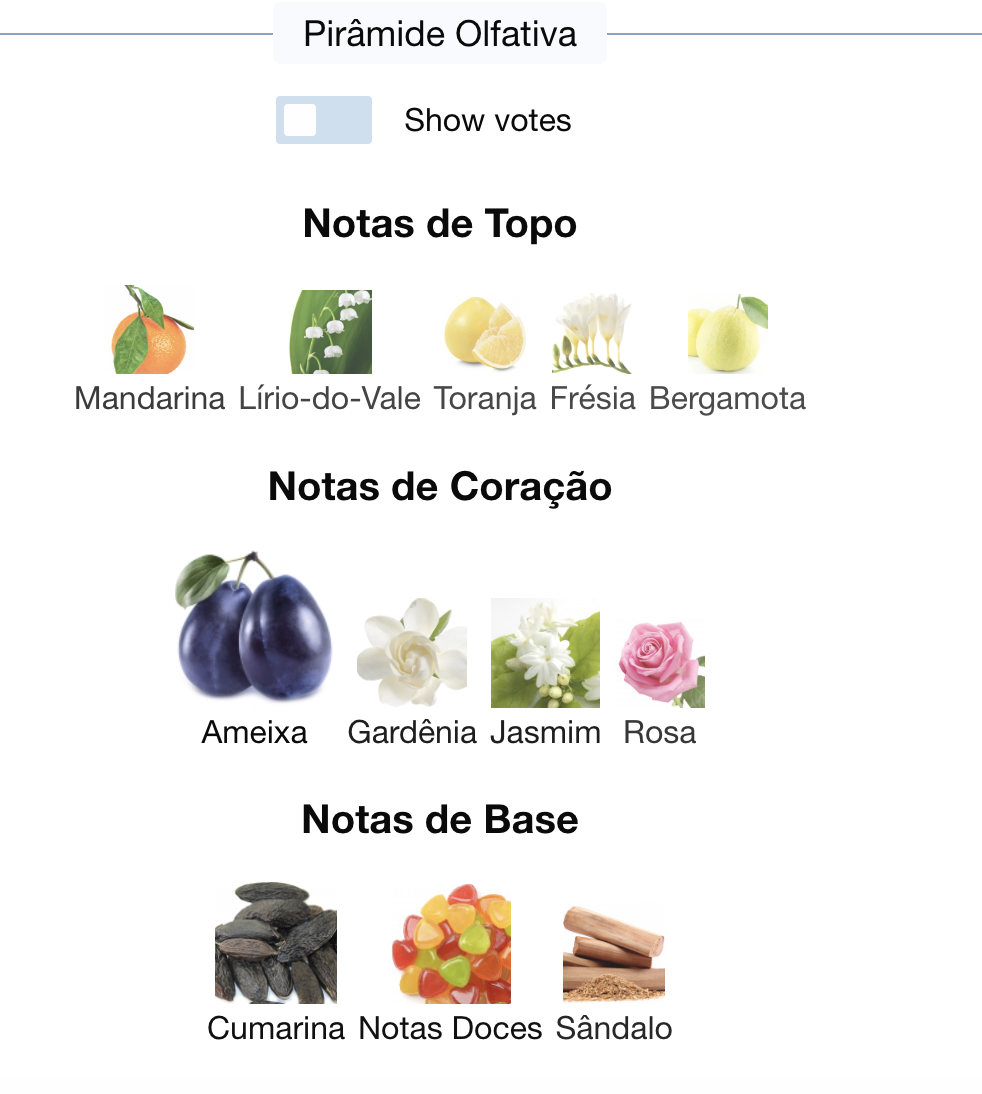
Task: Click the Notas Doces candy image
Action: 451,943
